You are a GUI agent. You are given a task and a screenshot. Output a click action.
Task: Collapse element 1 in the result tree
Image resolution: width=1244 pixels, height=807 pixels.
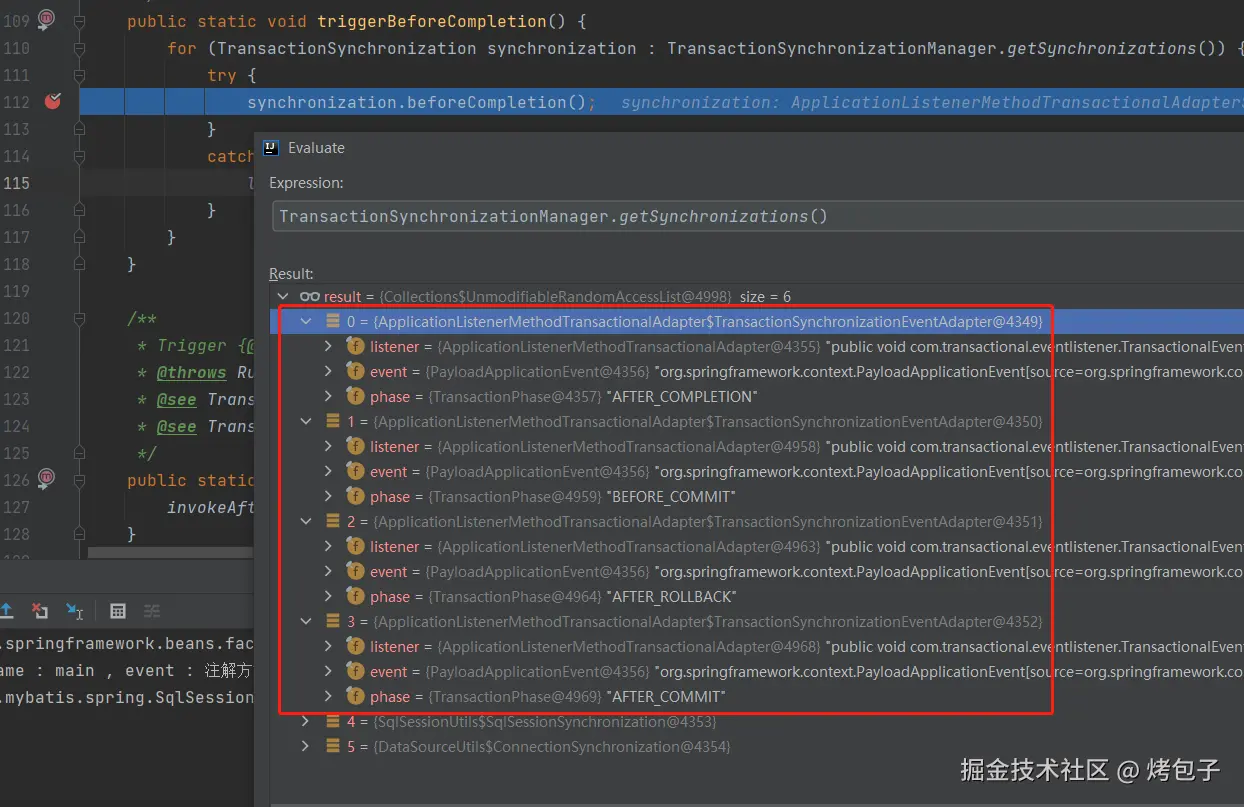coord(307,422)
